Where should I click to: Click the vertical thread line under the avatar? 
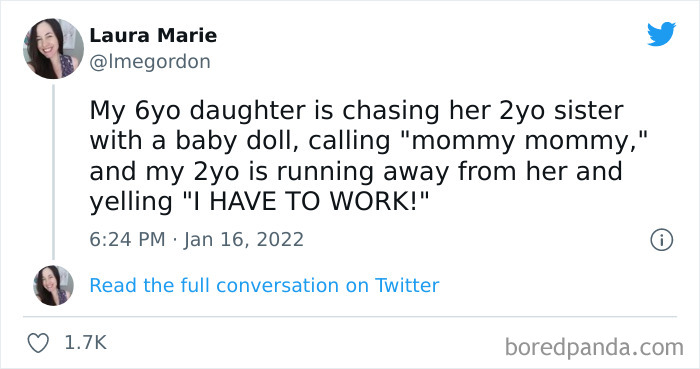[x=53, y=172]
